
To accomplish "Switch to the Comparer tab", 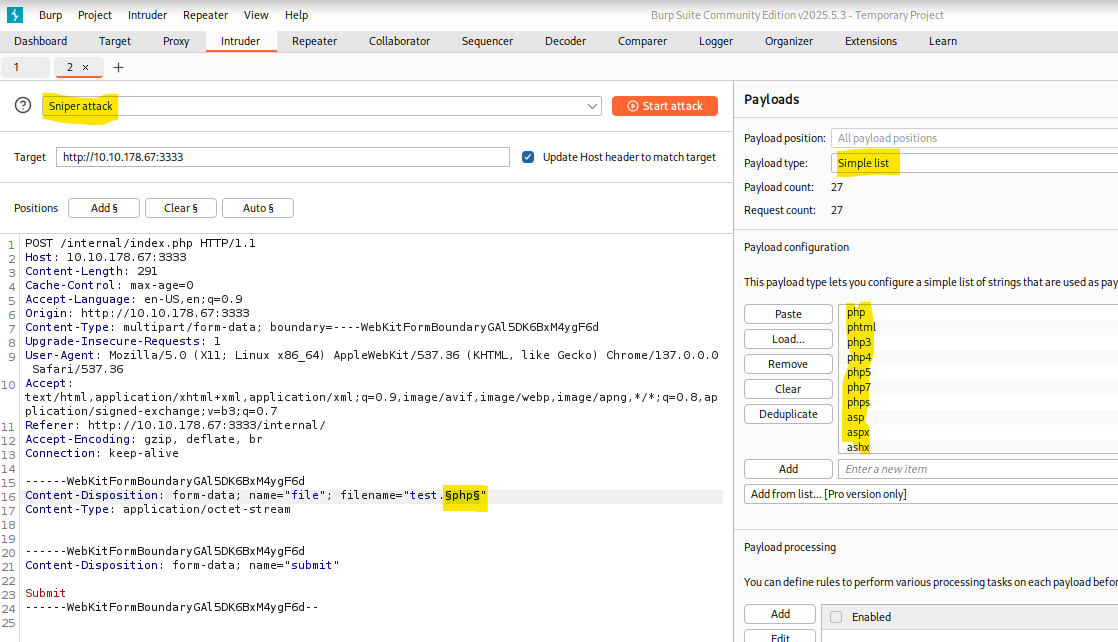I will 642,41.
